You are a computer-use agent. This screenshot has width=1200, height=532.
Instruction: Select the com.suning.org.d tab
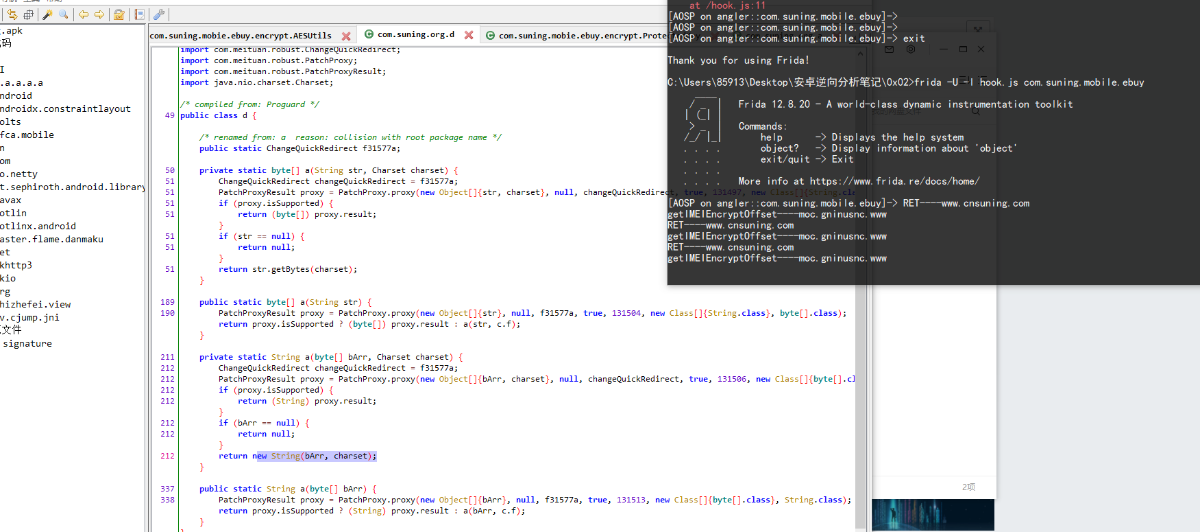click(416, 35)
